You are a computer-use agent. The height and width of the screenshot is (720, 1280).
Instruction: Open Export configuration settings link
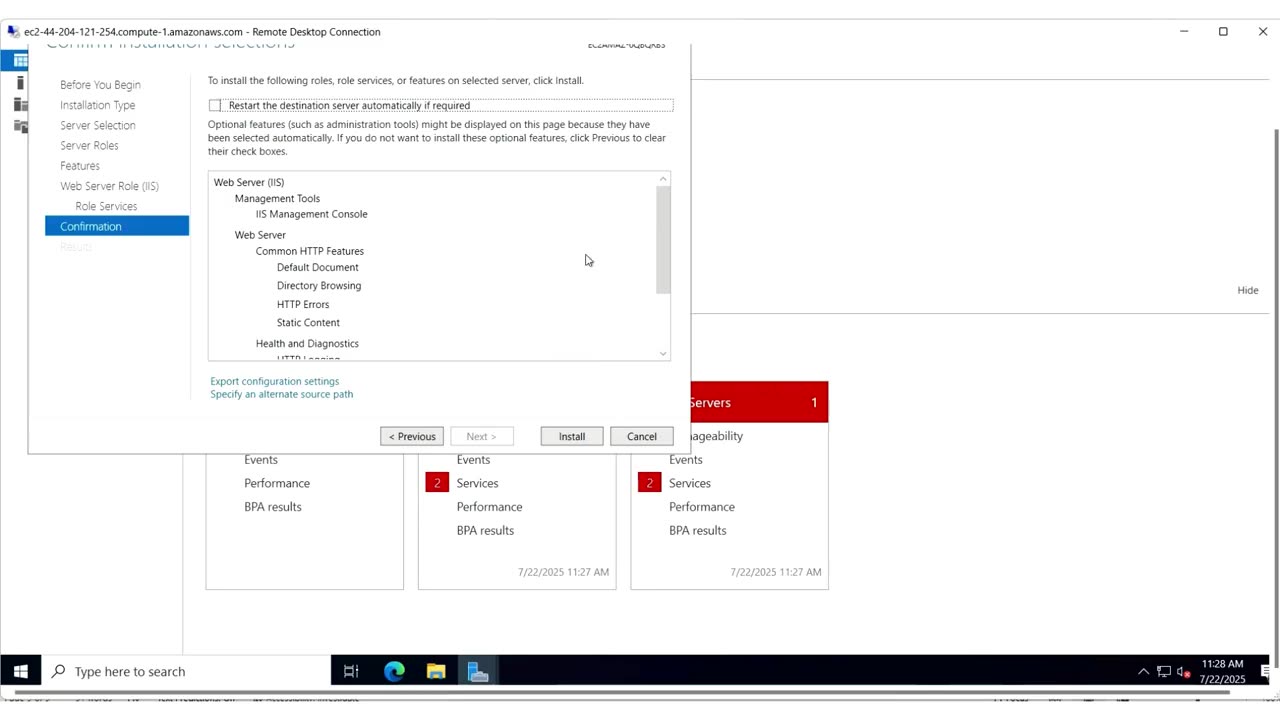point(275,381)
